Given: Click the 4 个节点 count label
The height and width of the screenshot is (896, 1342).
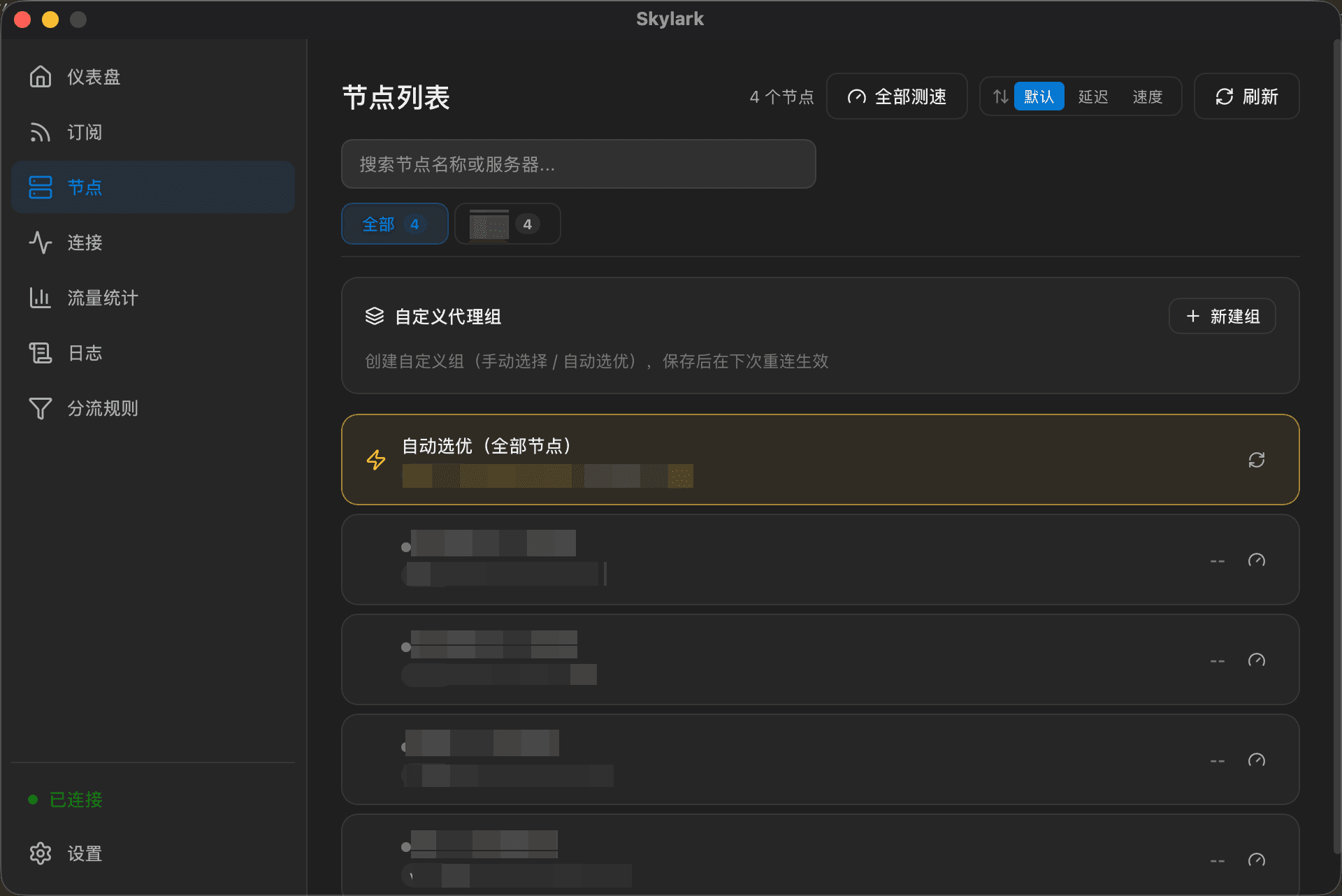Looking at the screenshot, I should [x=782, y=96].
